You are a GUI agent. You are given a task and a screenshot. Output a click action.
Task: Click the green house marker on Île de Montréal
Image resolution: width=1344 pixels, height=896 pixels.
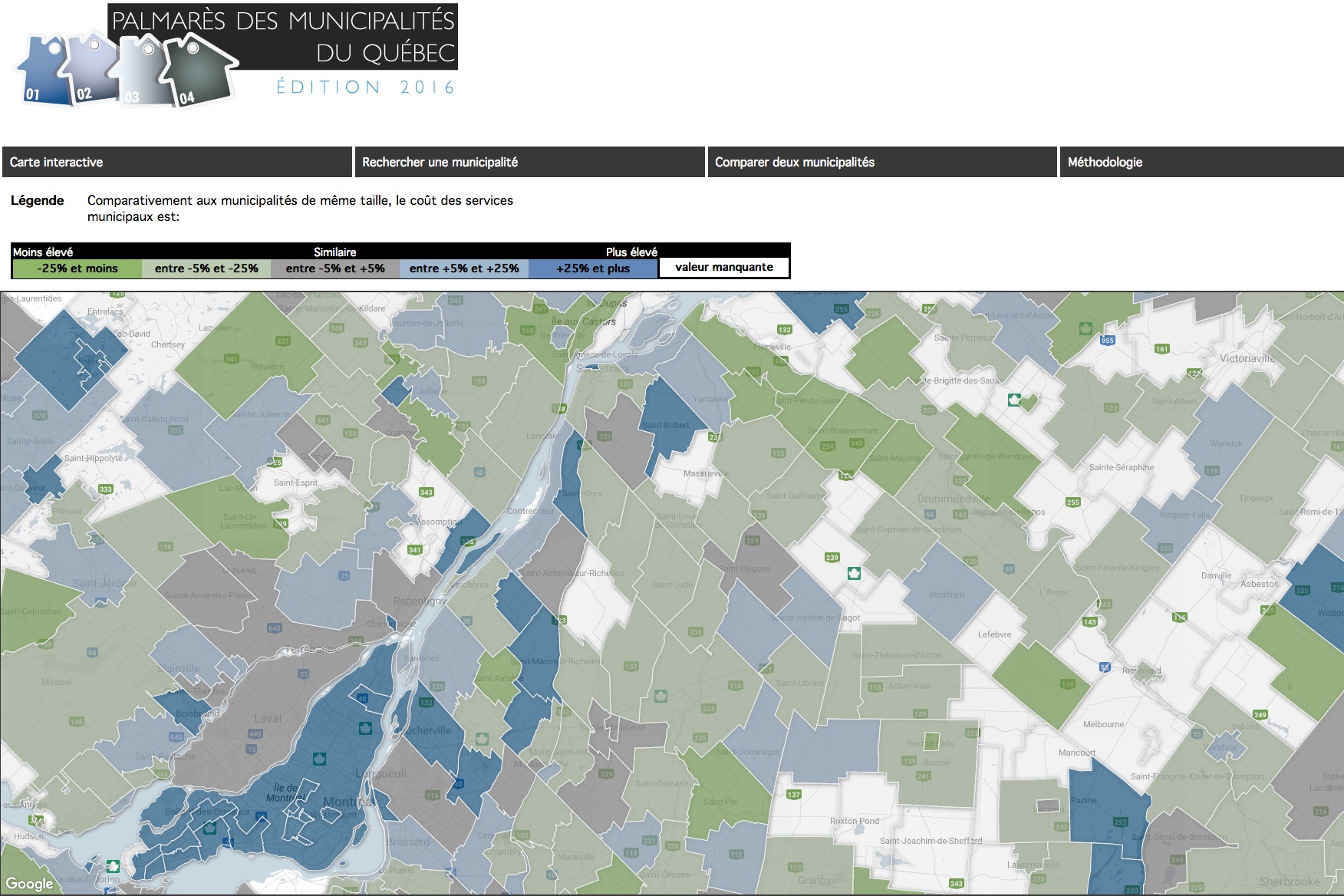318,760
